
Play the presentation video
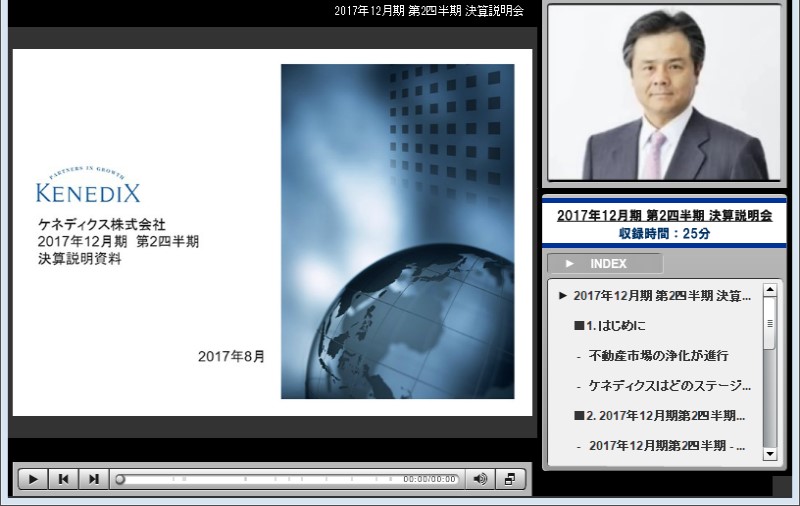[33, 479]
